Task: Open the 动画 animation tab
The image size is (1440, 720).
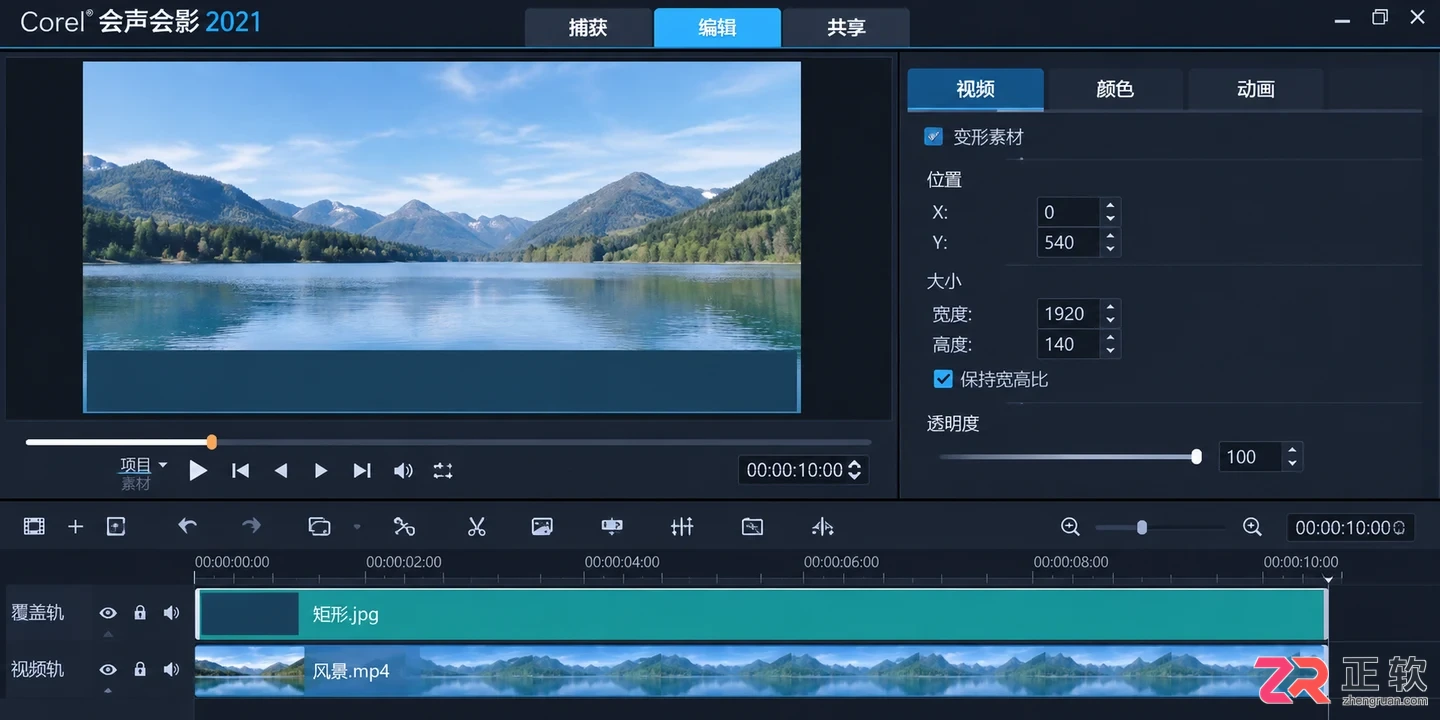Action: coord(1255,89)
